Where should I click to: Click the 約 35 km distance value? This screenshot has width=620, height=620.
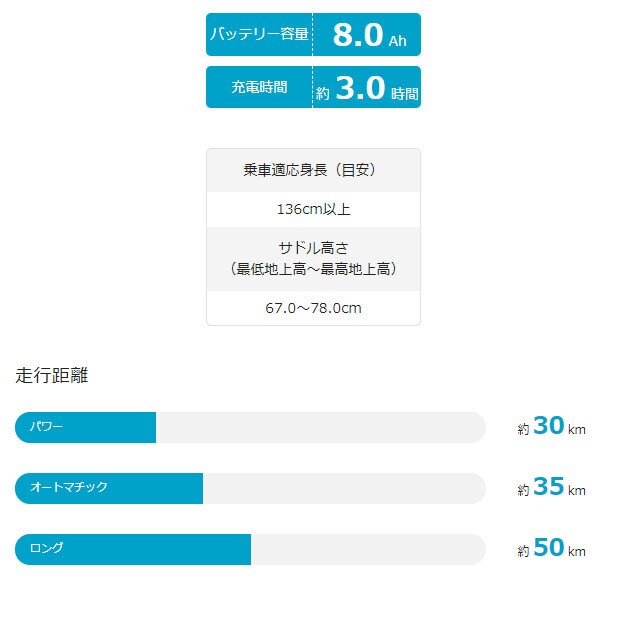(551, 488)
